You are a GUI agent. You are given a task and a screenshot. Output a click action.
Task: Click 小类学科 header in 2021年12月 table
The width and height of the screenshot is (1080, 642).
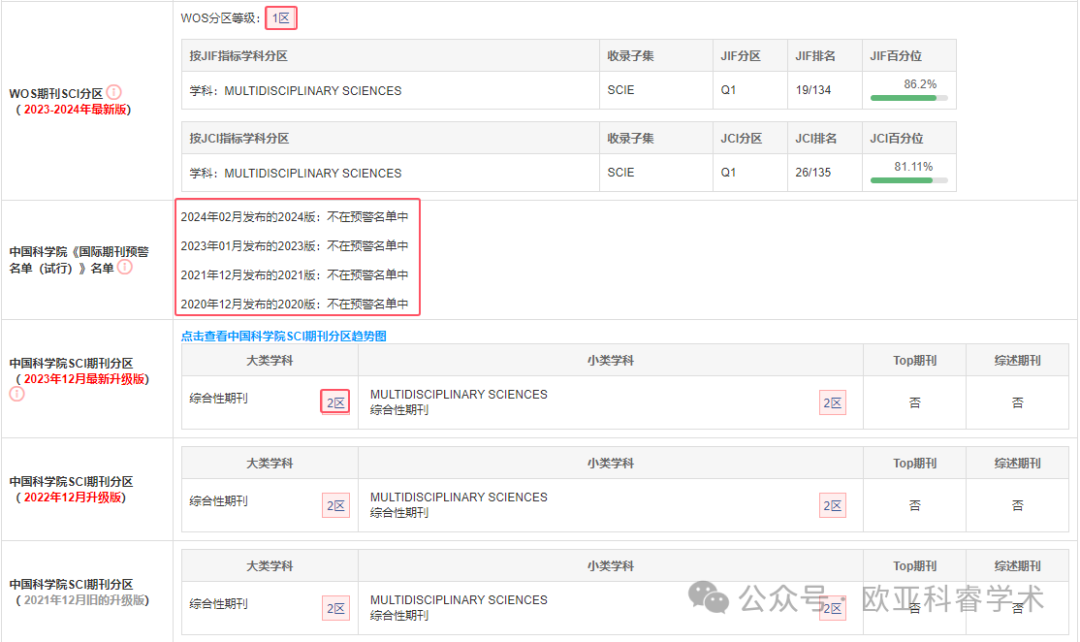610,566
